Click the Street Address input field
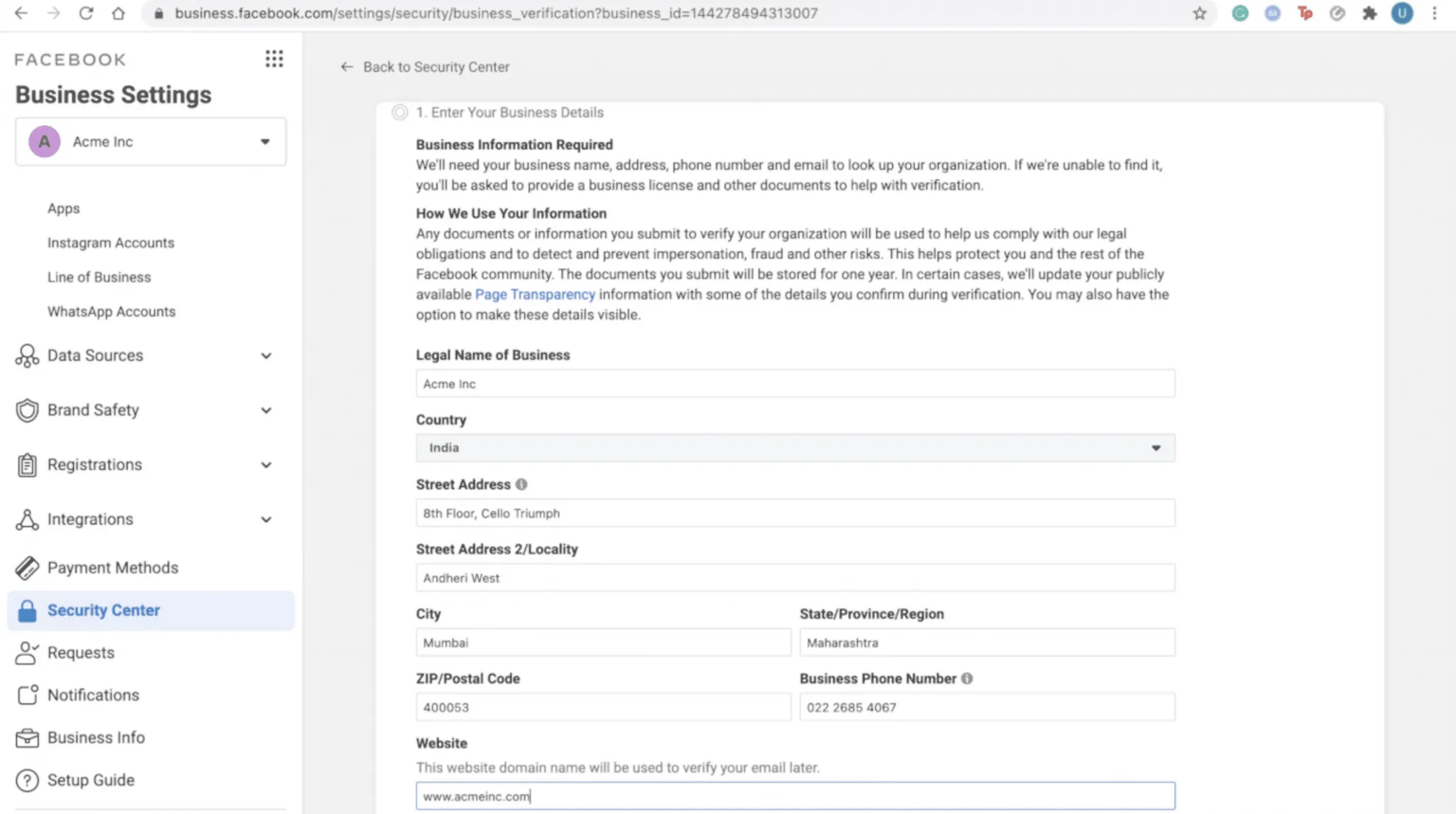The image size is (1456, 814). click(x=795, y=513)
